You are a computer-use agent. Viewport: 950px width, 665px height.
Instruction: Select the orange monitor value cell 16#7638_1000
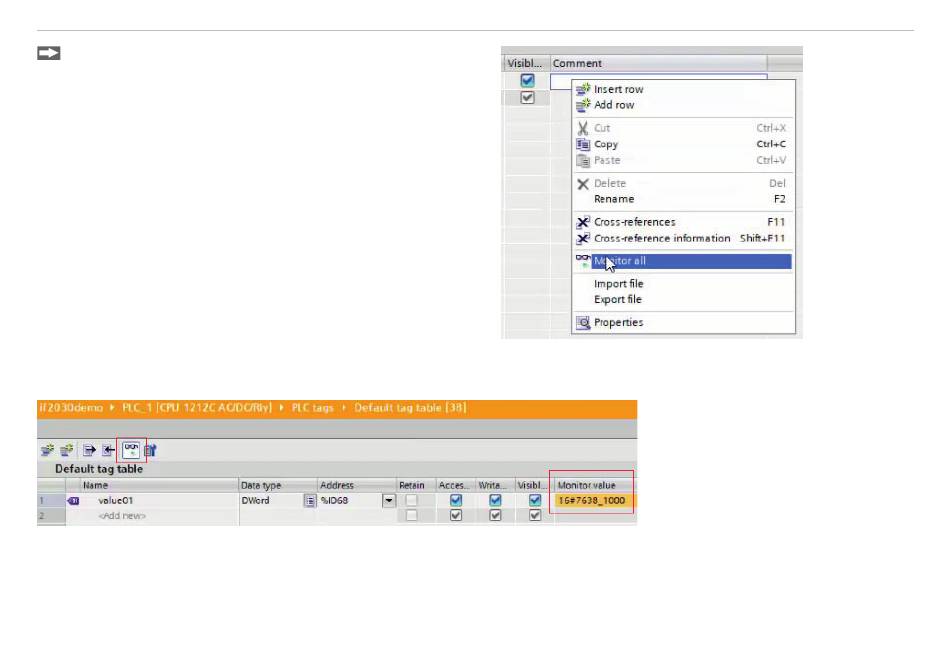coord(594,500)
